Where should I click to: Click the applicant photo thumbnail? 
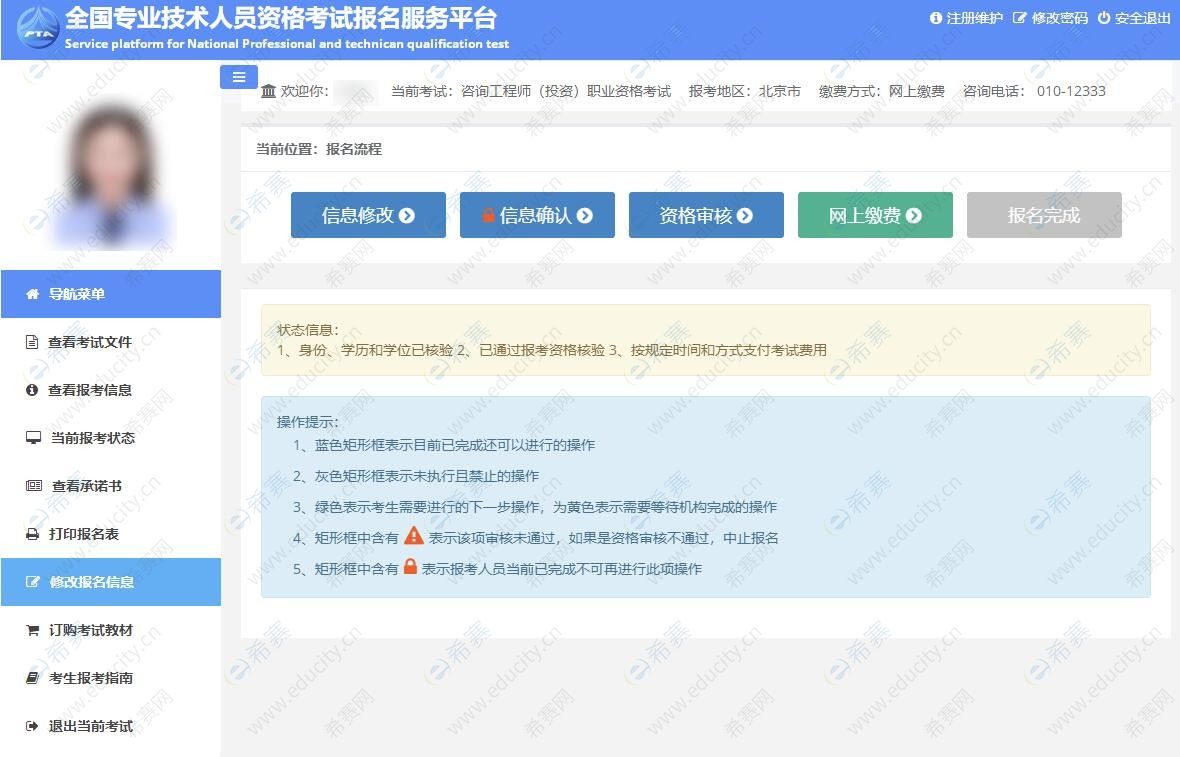(110, 163)
